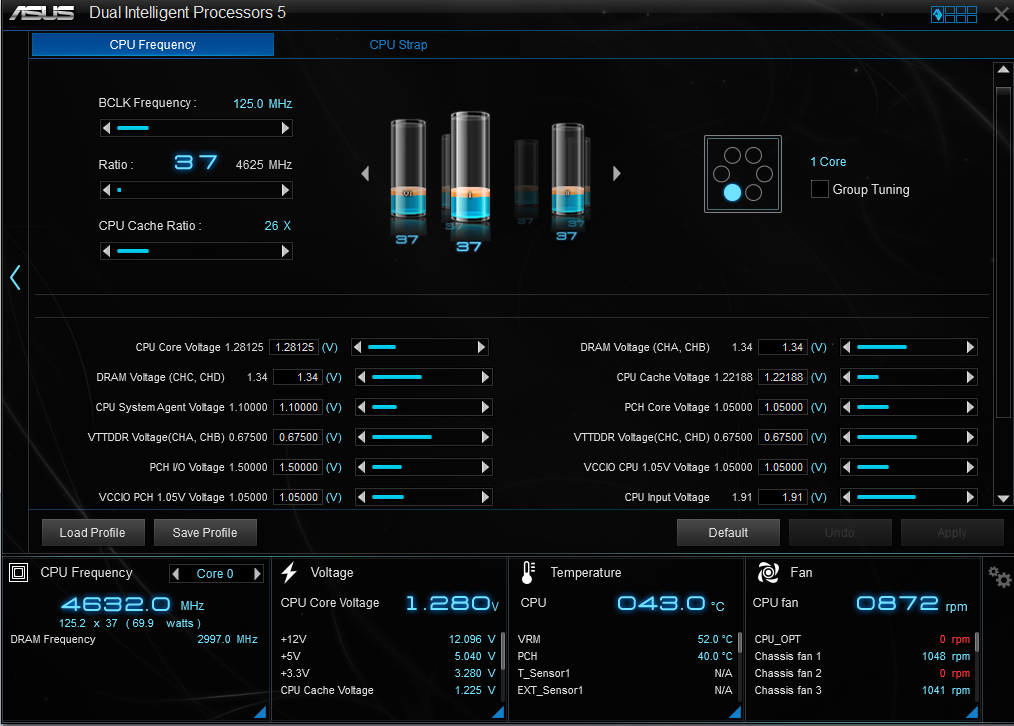Expand the CPU Frequency monitor panel corner
1014x726 pixels.
(x=260, y=712)
